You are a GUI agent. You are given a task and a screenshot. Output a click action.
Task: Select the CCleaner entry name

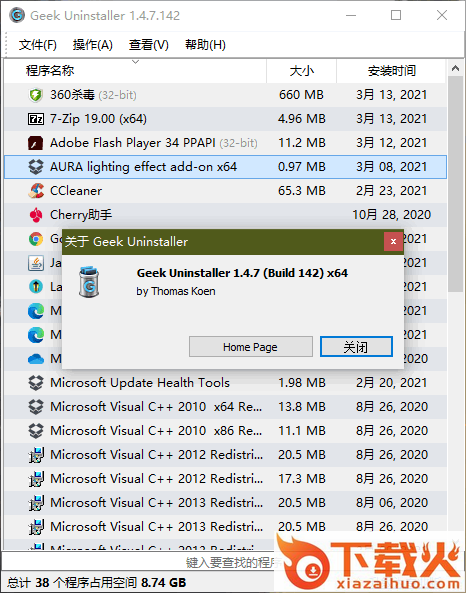76,191
